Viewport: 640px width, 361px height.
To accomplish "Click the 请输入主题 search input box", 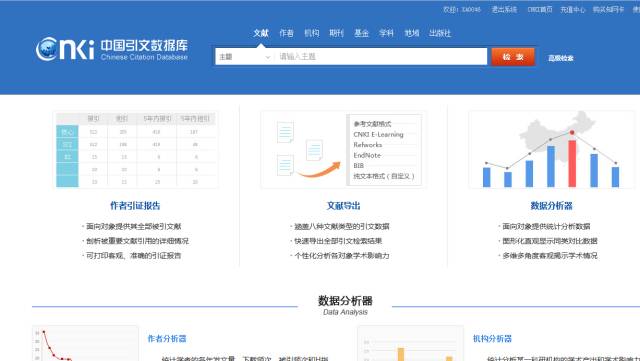I will pos(380,57).
